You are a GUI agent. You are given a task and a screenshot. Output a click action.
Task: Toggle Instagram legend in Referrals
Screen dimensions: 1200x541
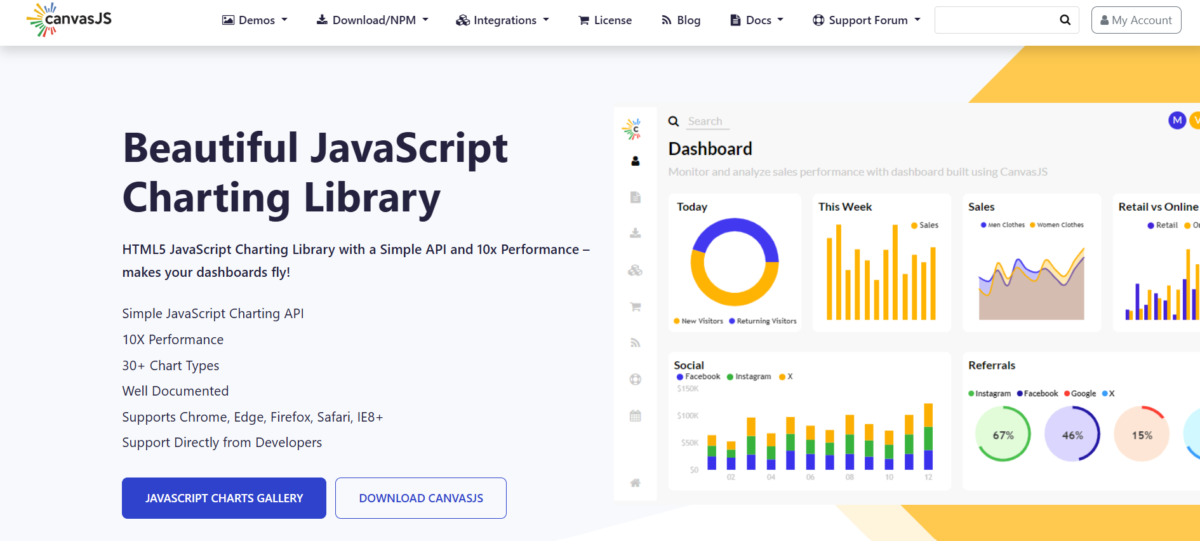coord(990,394)
